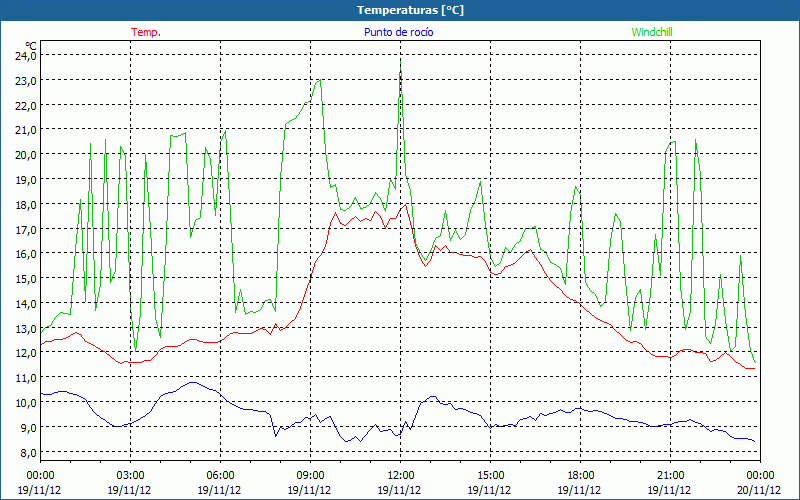Click the °C unit label on the y-axis
Viewport: 800px width, 500px height.
(x=32, y=45)
